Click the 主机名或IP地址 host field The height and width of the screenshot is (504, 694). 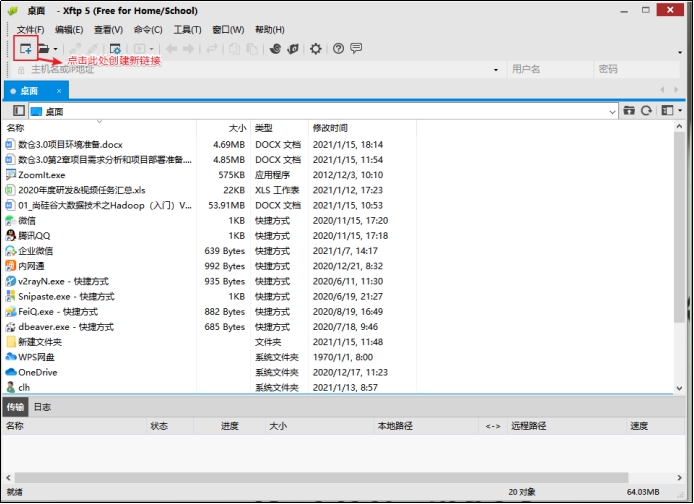coord(259,69)
